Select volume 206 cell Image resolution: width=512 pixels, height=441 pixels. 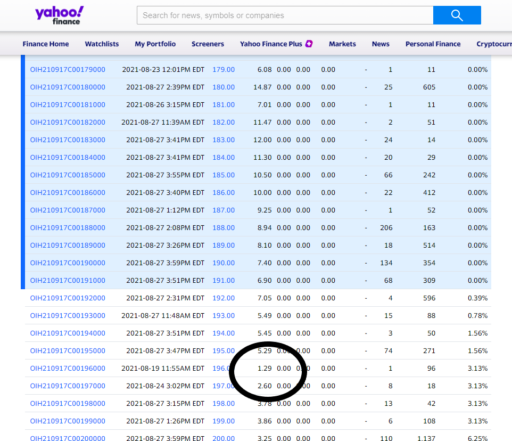pos(386,228)
